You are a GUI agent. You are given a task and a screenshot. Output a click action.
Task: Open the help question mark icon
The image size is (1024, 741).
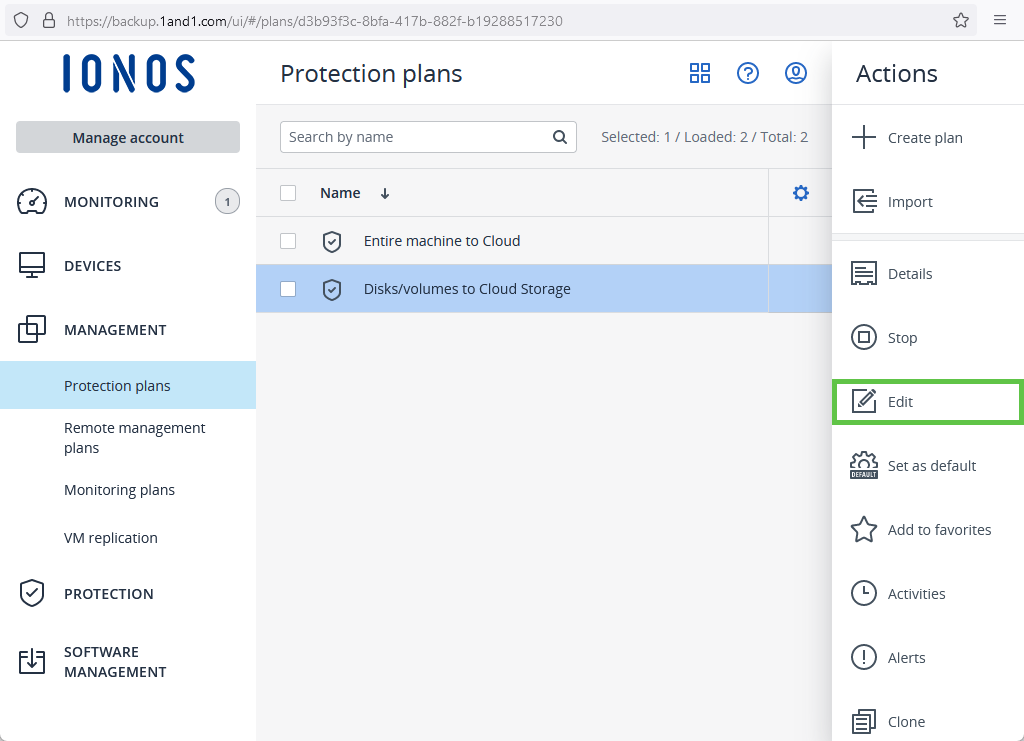coord(748,73)
